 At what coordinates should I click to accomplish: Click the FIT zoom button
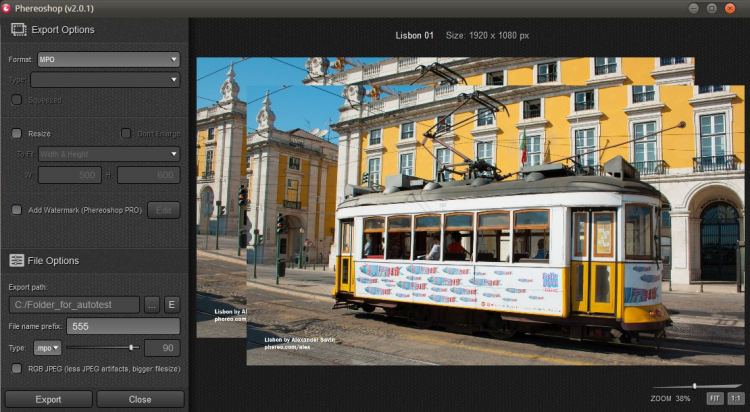pos(715,398)
